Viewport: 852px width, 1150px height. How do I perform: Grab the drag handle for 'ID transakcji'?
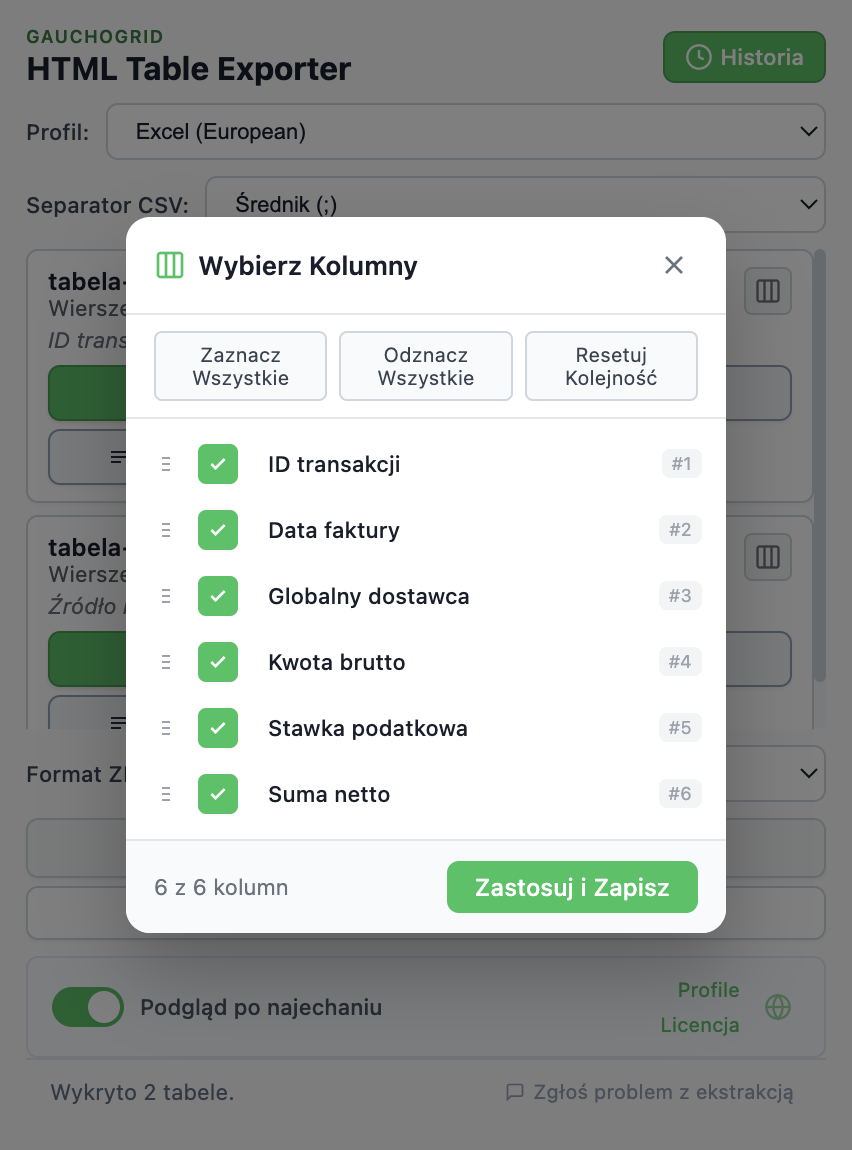(x=166, y=463)
